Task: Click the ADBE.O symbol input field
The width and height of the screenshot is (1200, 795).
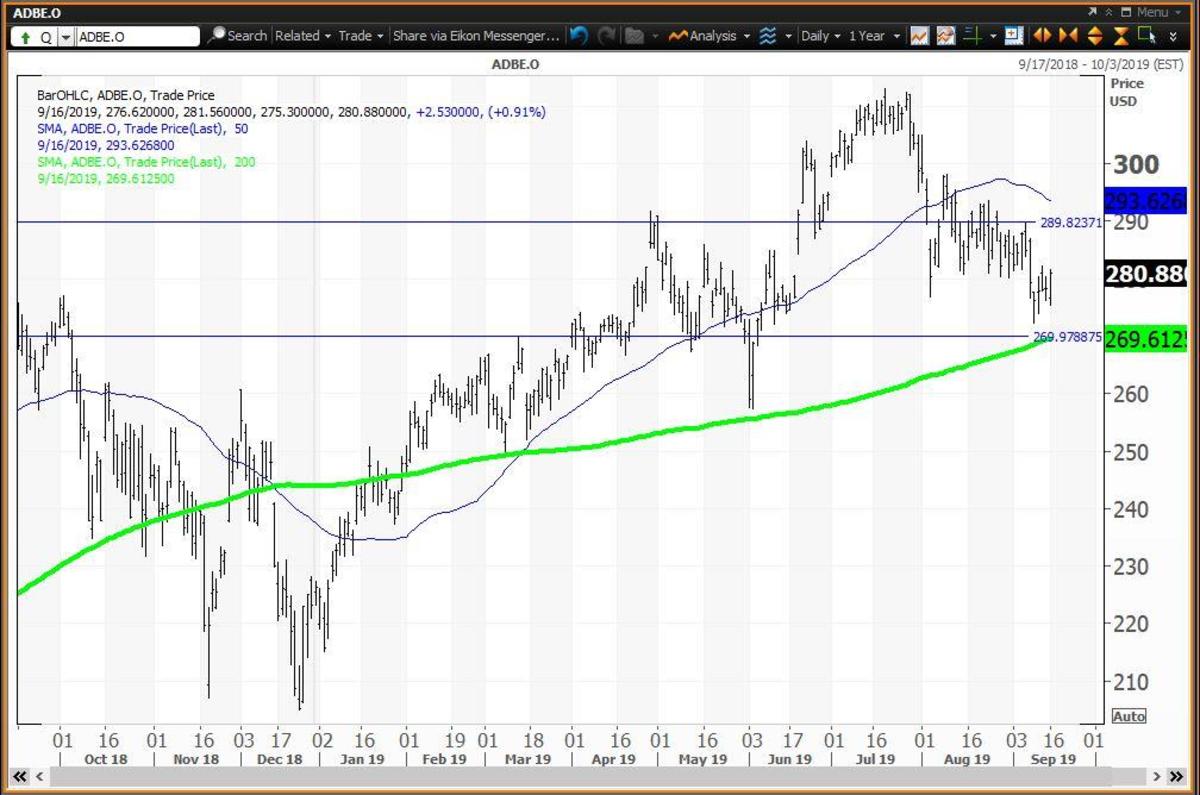Action: [137, 37]
